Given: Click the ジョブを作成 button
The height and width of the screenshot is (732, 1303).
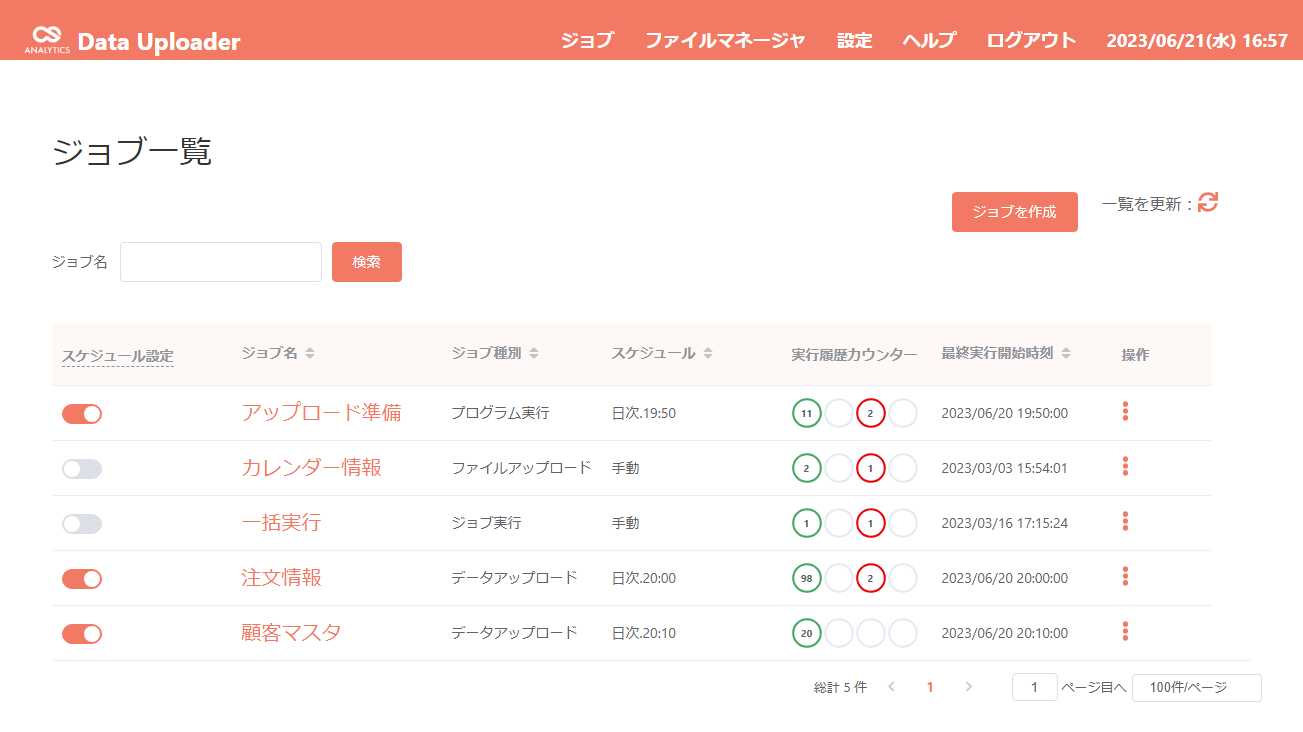Looking at the screenshot, I should [x=1014, y=212].
